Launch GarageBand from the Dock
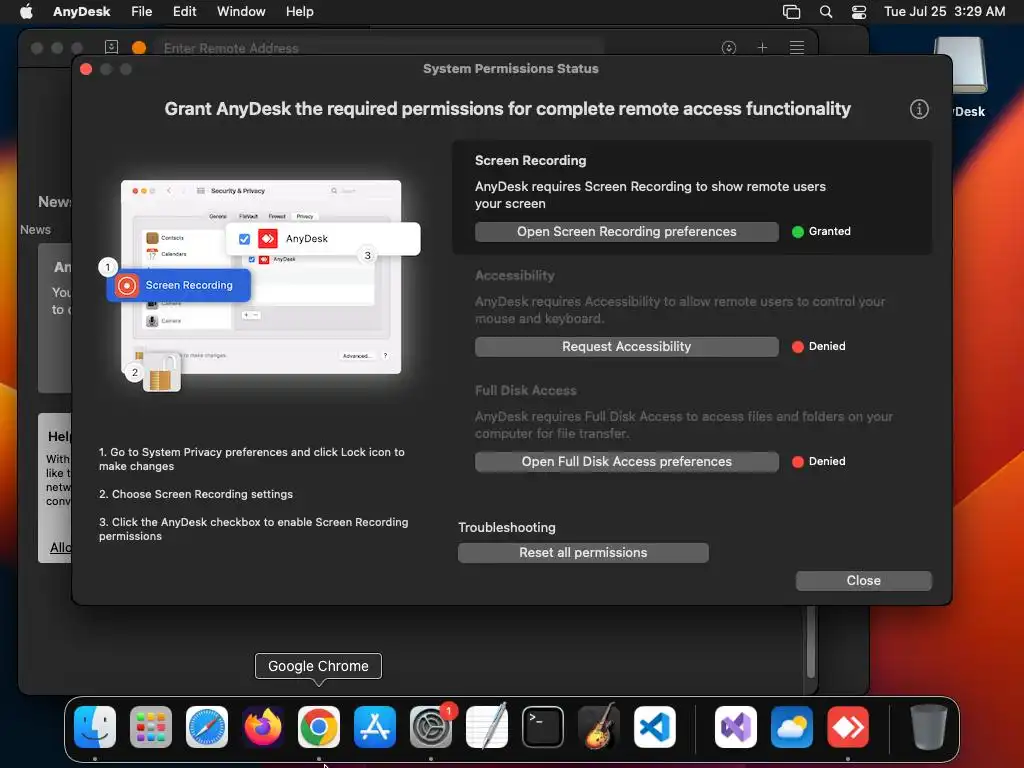This screenshot has width=1024, height=768. pos(599,727)
